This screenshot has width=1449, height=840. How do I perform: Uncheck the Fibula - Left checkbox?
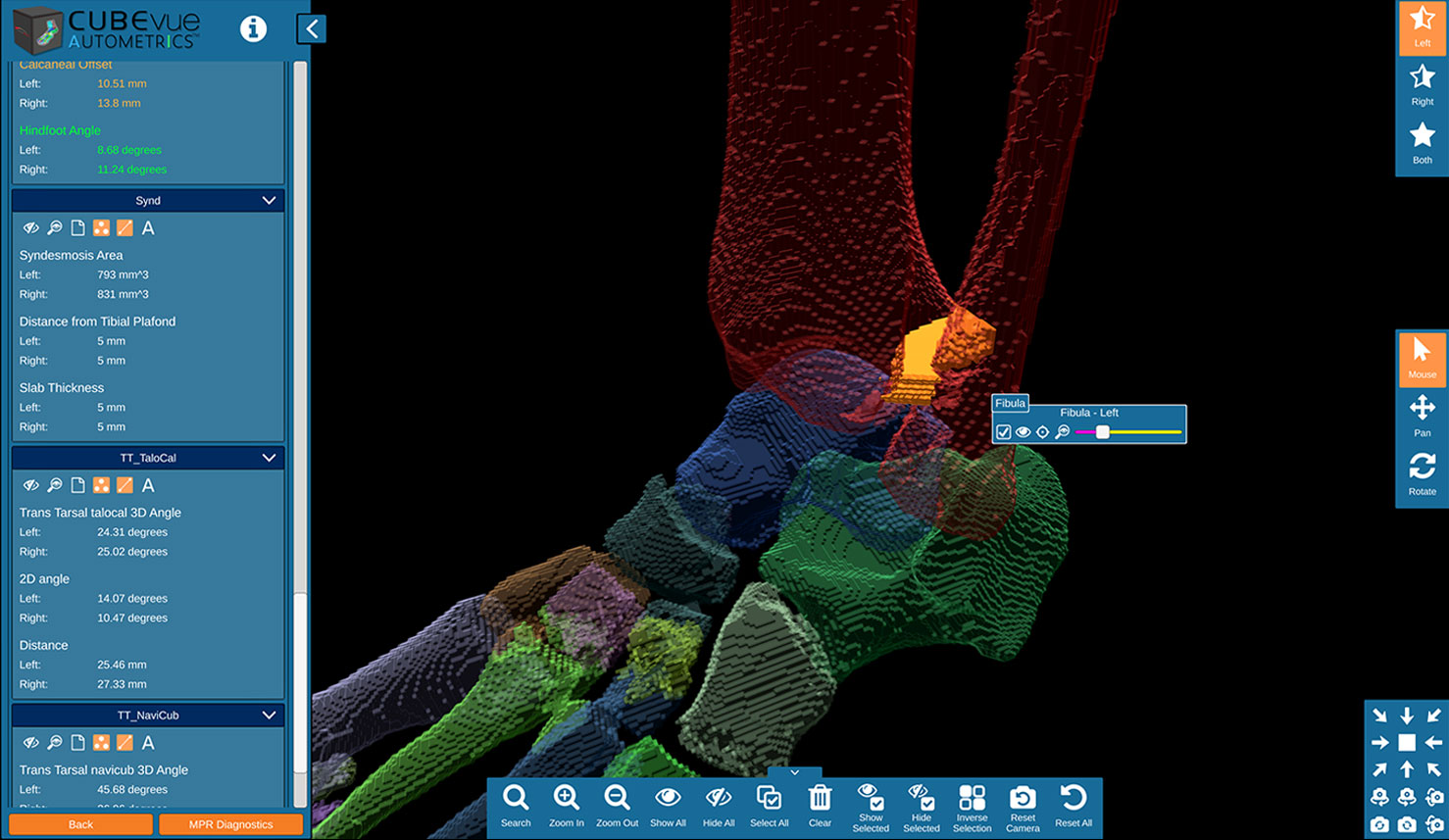tap(1003, 431)
